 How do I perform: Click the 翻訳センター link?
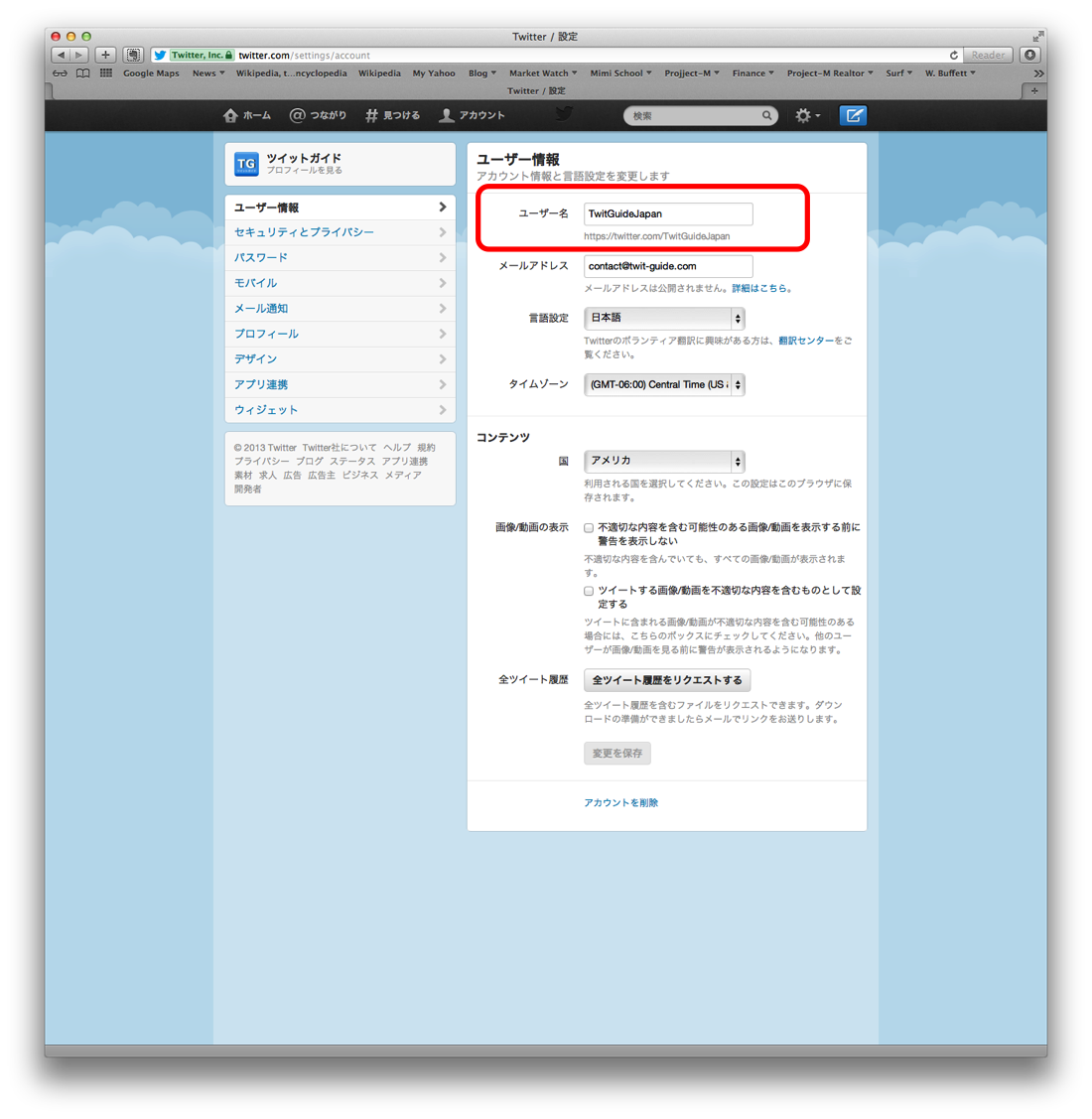806,341
